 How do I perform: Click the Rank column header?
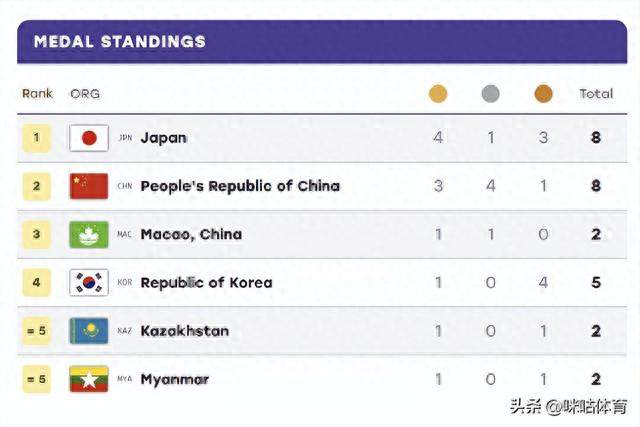[37, 94]
